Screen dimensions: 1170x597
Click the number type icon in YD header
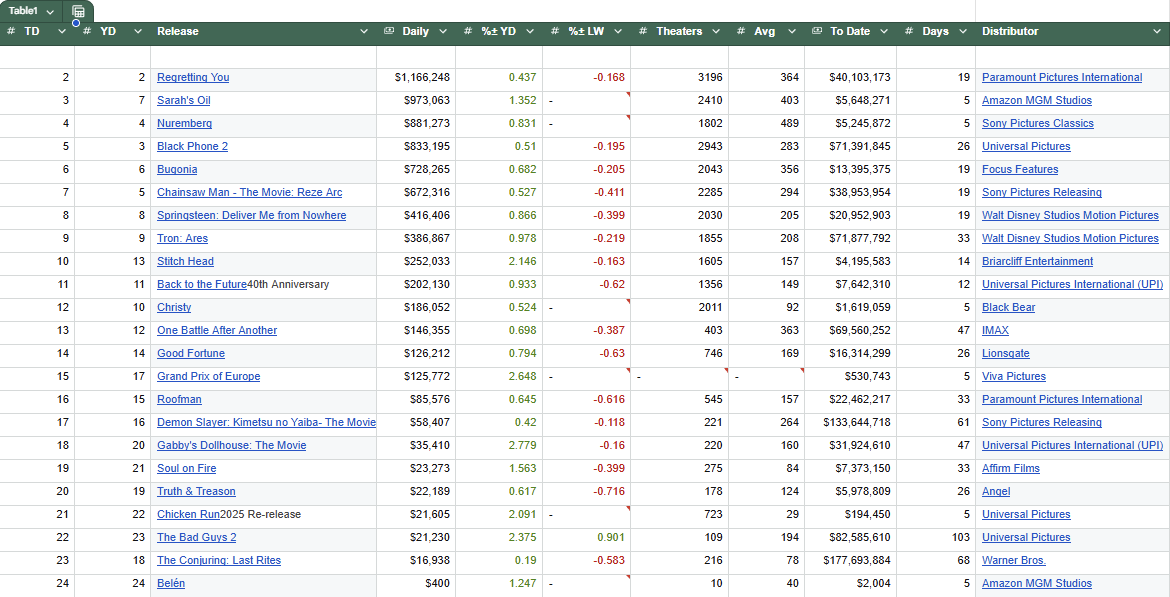(x=87, y=32)
